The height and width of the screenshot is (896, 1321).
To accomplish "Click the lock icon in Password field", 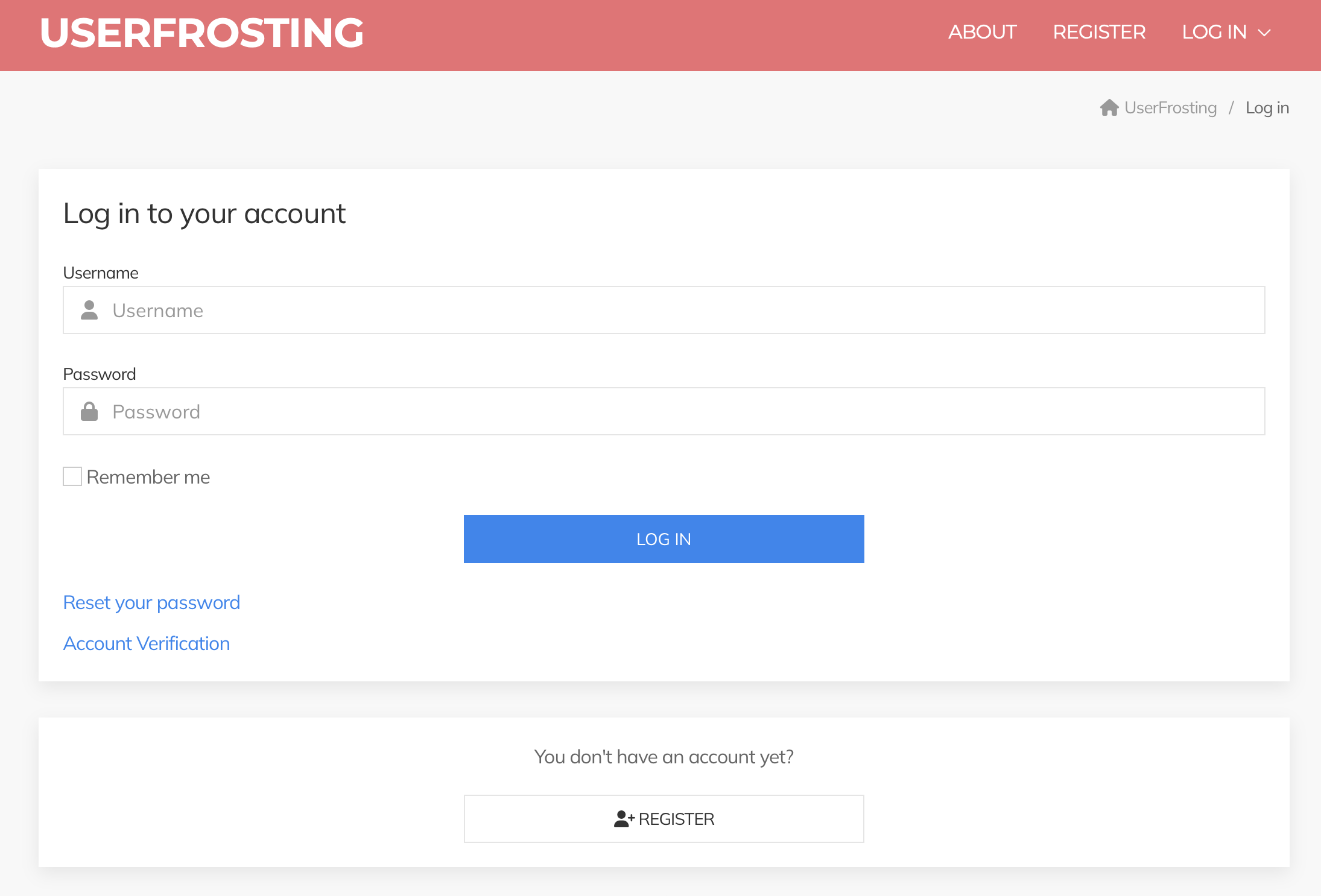I will 89,411.
